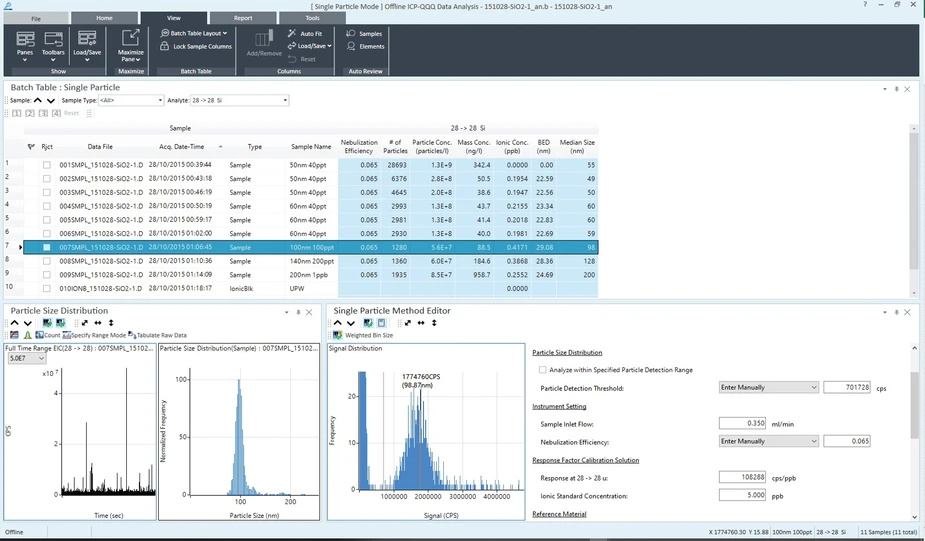The height and width of the screenshot is (541, 925).
Task: Open Nebulization Efficiency mode dropdown
Action: point(769,441)
